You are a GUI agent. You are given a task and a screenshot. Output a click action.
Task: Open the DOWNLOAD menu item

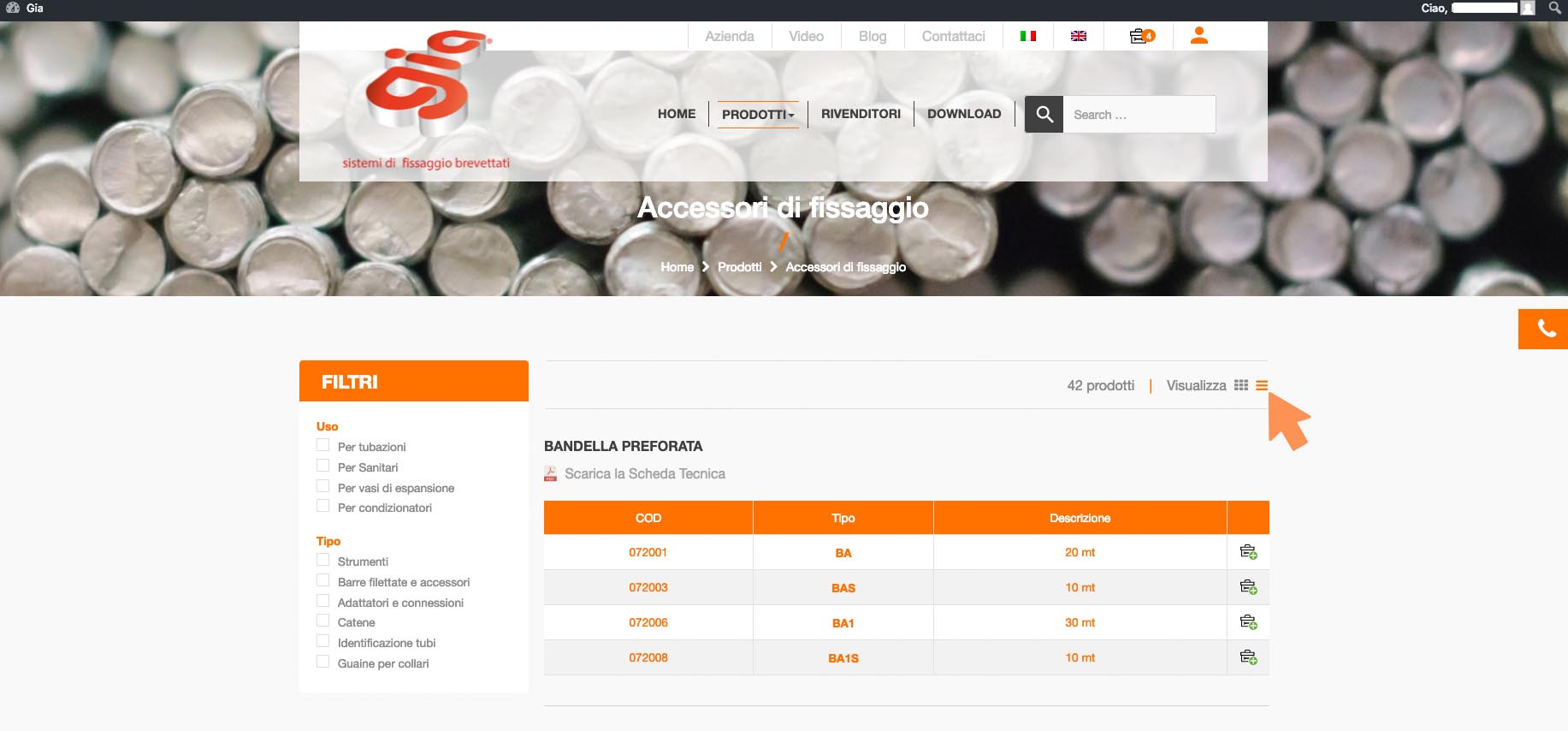pyautogui.click(x=964, y=114)
